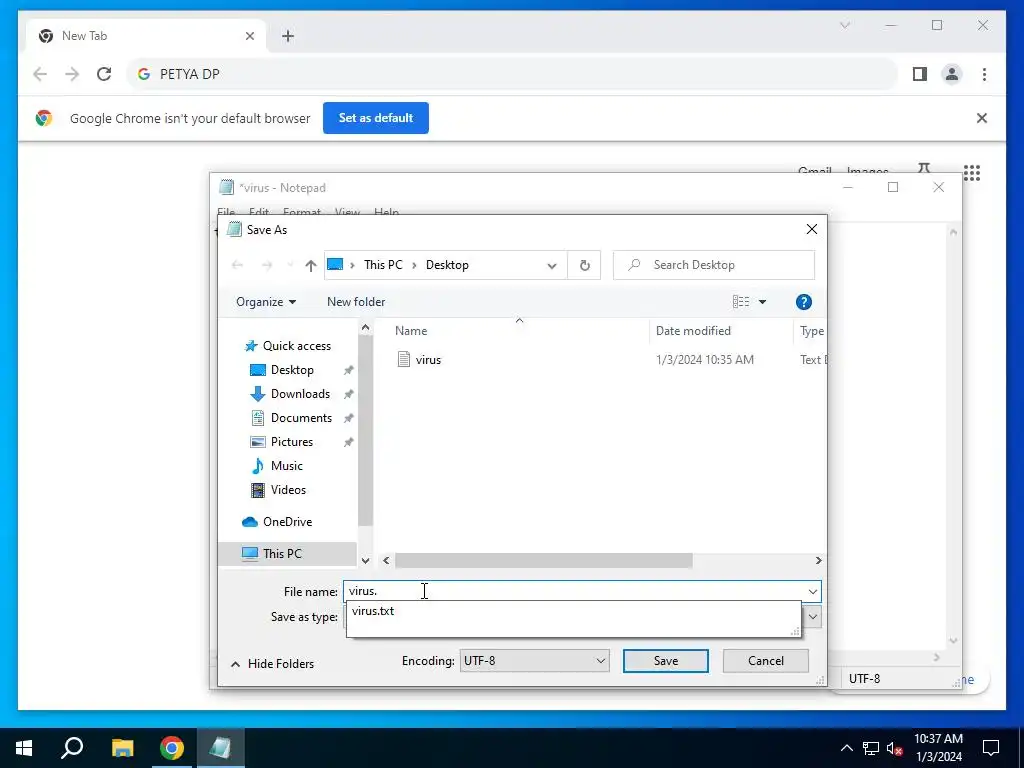Select Pictures in the navigation pane
1024x768 pixels.
point(291,442)
